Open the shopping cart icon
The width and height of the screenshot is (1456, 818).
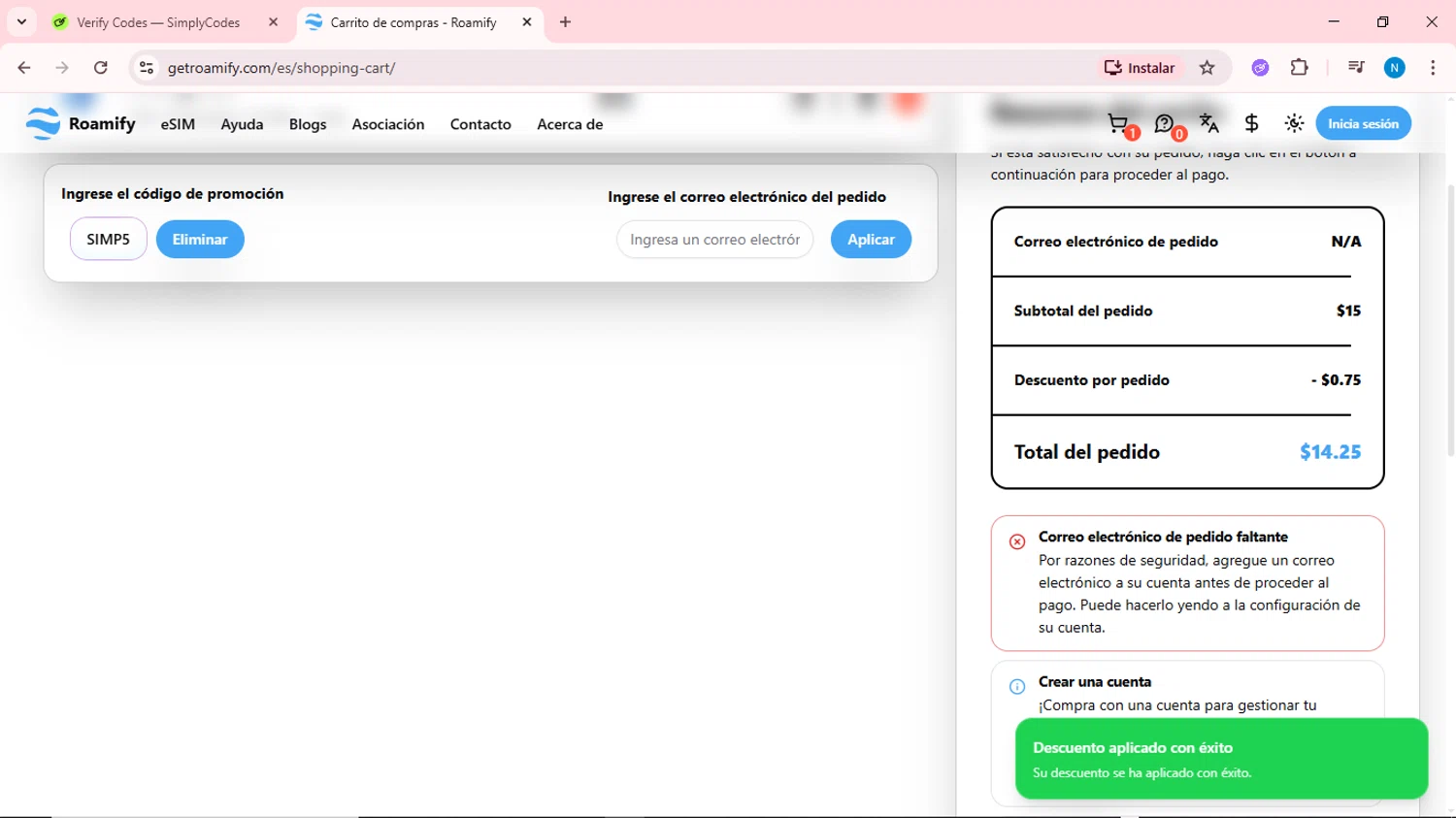coord(1118,123)
